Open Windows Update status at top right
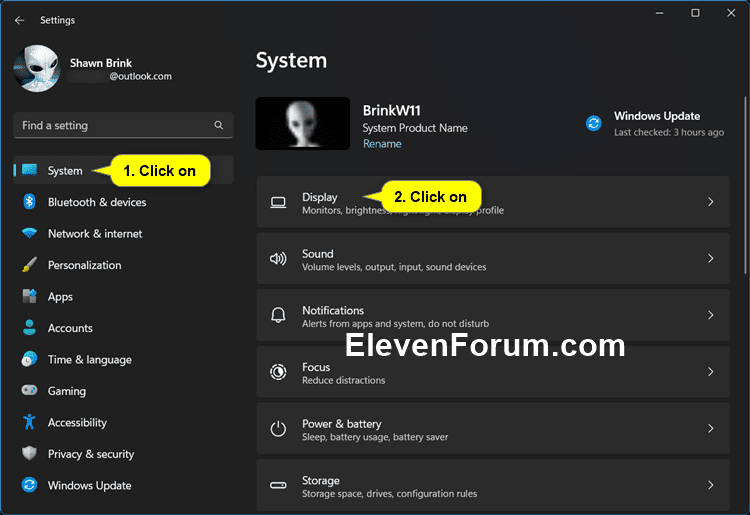Screen dimensions: 750x515 point(654,123)
